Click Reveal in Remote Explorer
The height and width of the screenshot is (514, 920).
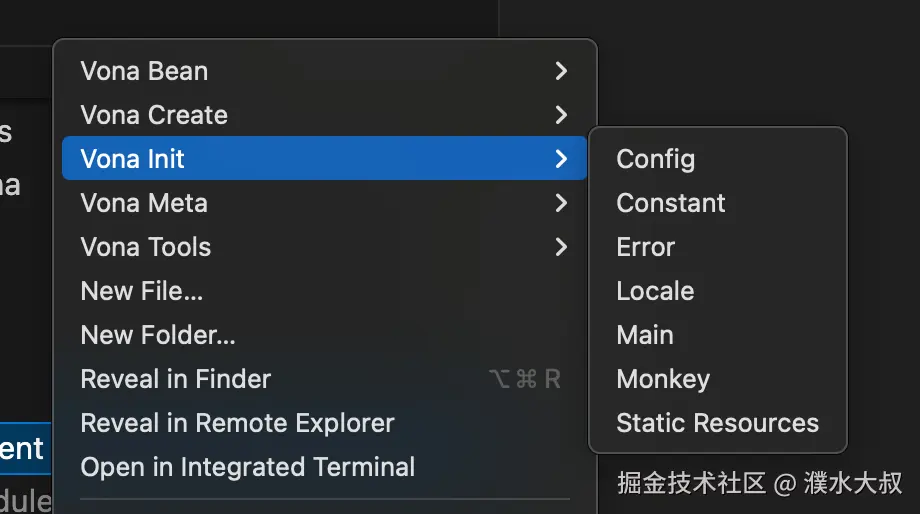pos(237,423)
